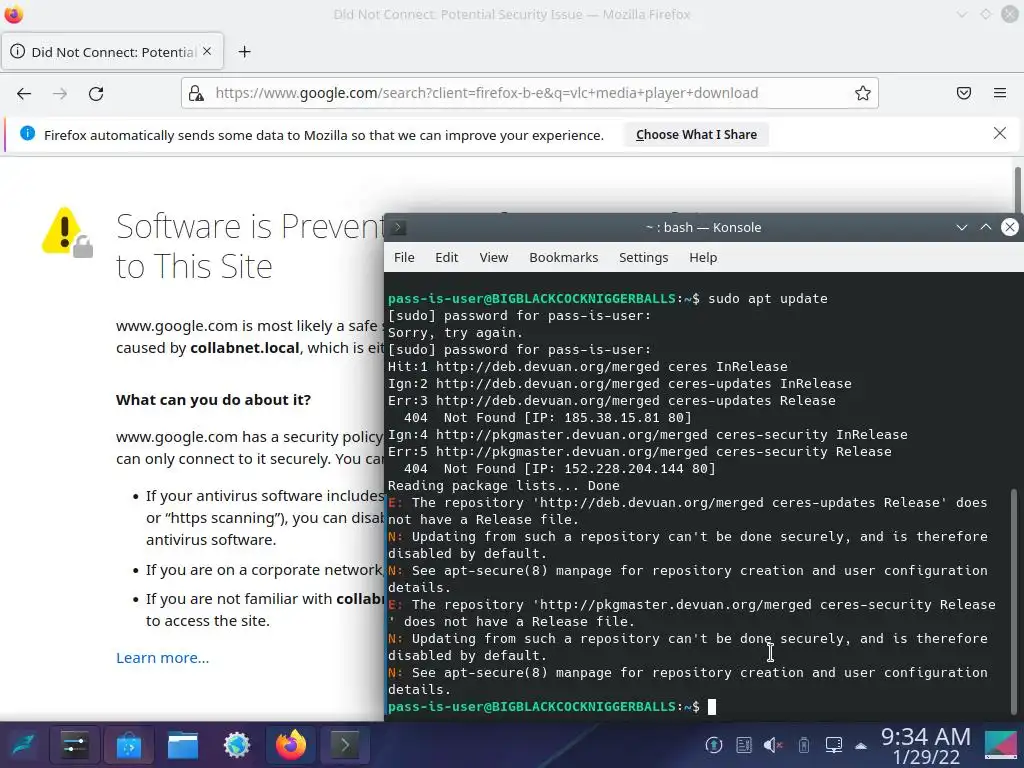This screenshot has width=1024, height=768.
Task: Select the 'Did Not Connect: Potential' tab
Action: (112, 52)
